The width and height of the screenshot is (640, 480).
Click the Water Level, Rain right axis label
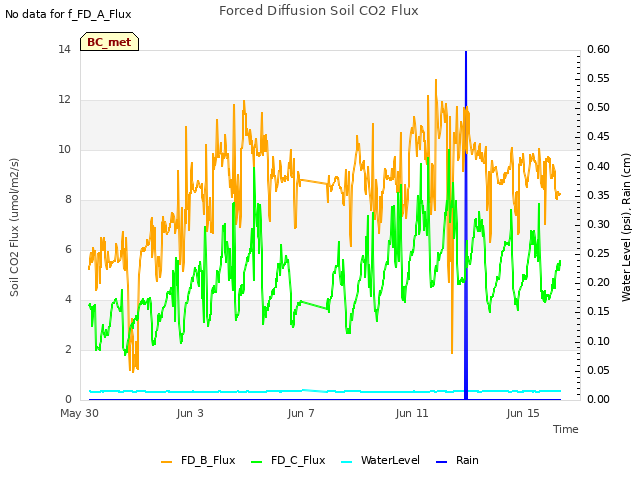pos(626,227)
